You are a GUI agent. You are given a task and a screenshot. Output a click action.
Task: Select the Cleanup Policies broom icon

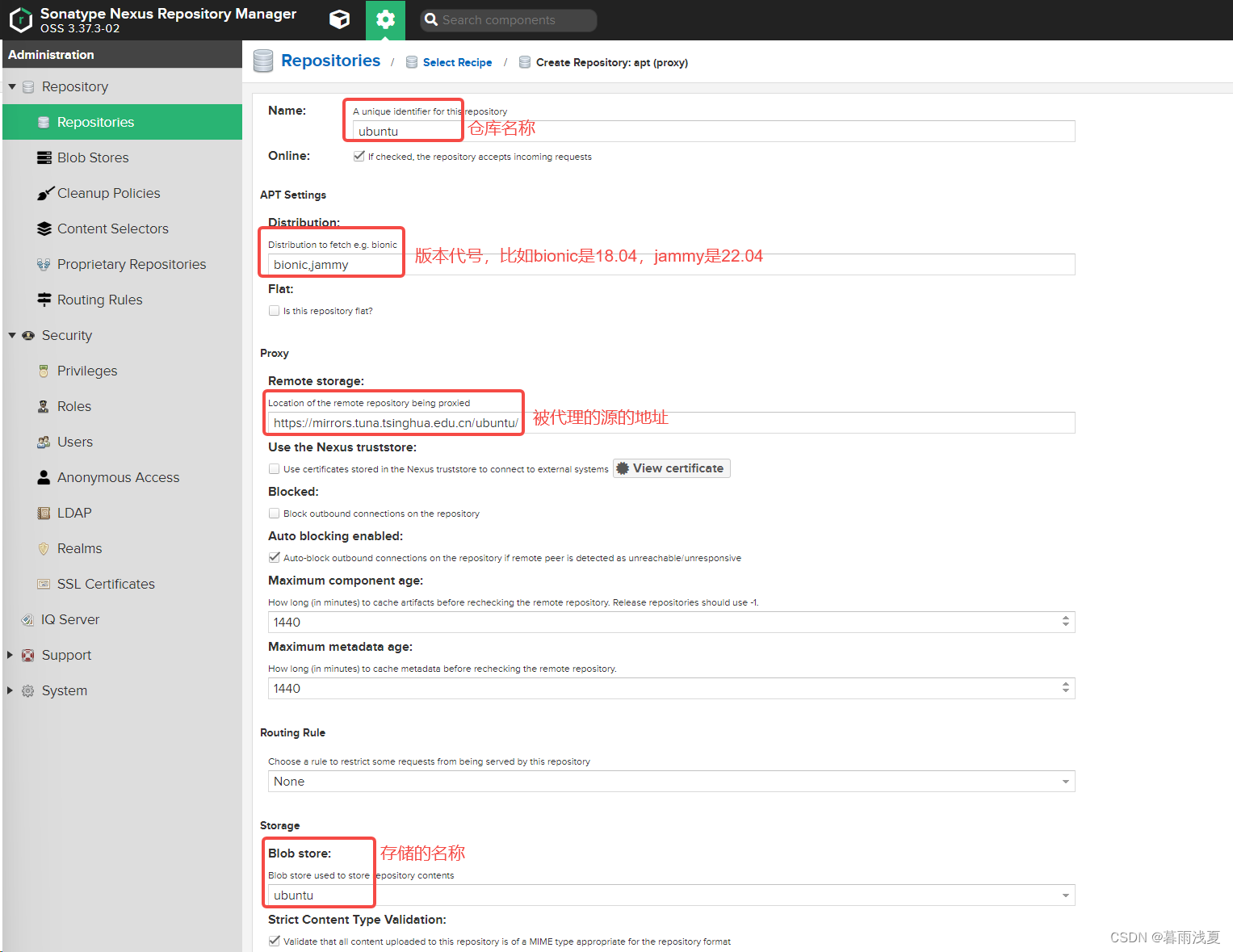[44, 193]
